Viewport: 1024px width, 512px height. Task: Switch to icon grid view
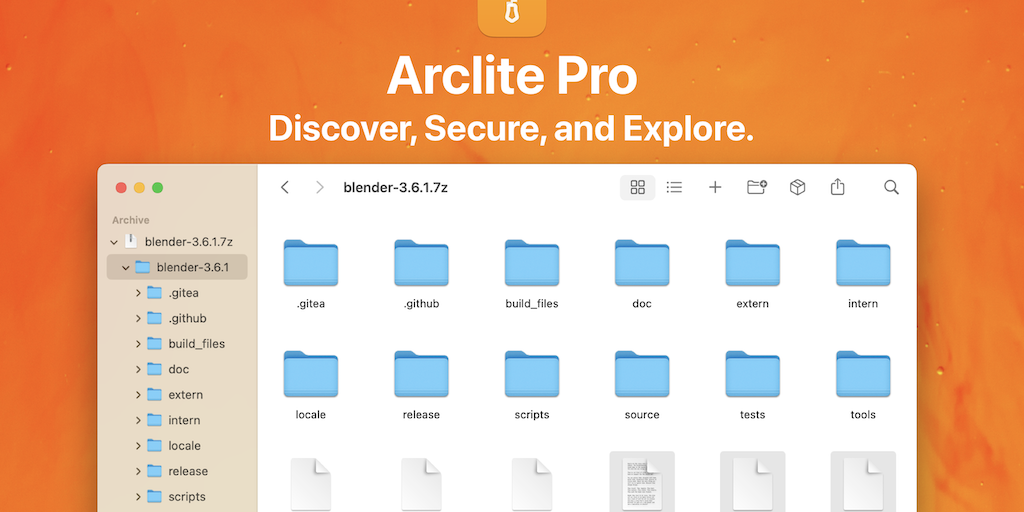(x=637, y=187)
